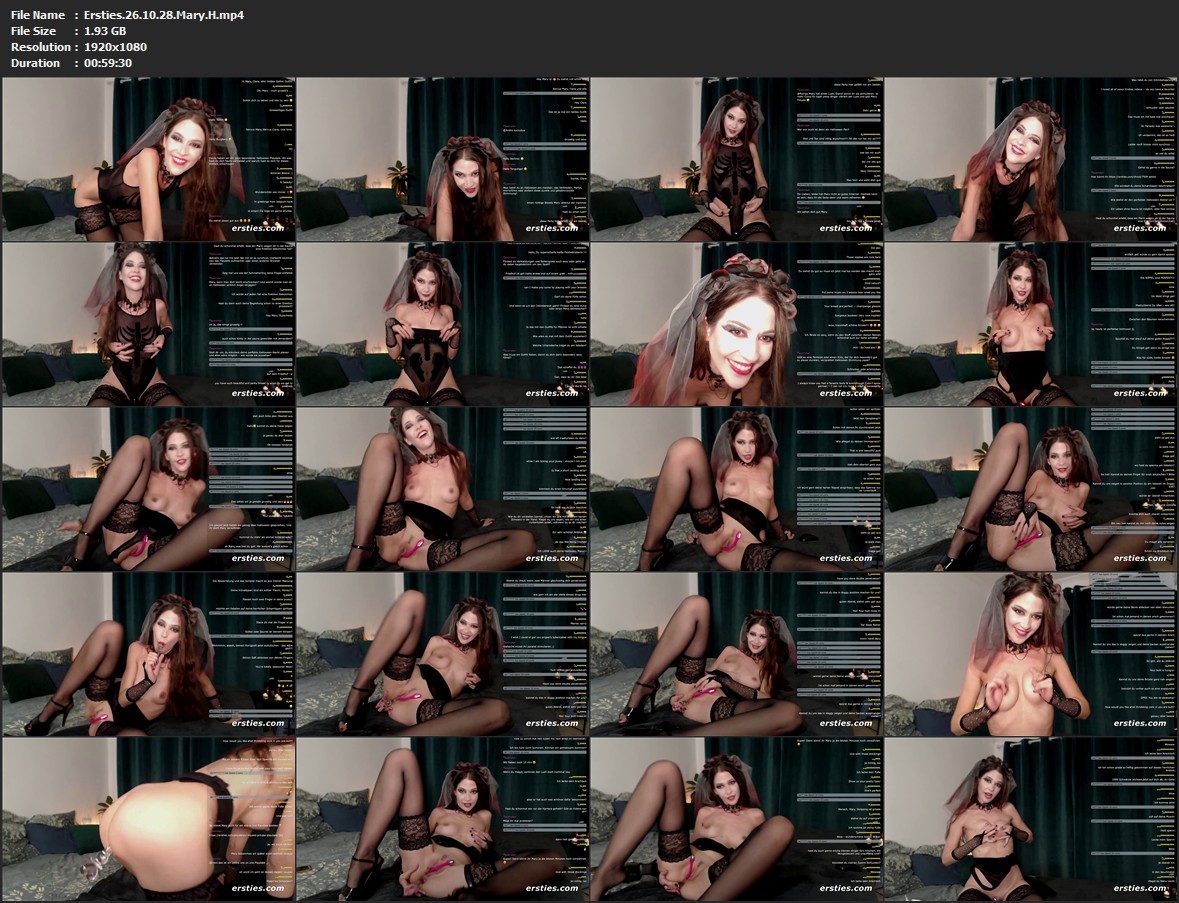The width and height of the screenshot is (1179, 903).
Task: Click the "1.93 GB" file size value
Action: click(105, 31)
